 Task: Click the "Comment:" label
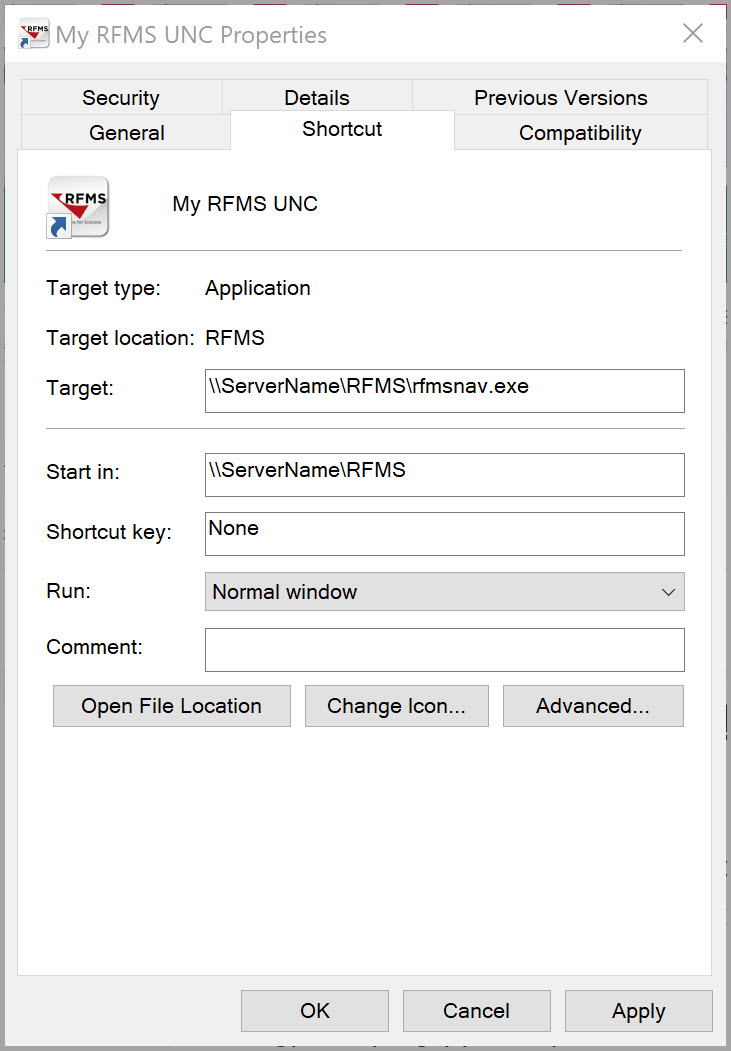click(94, 647)
